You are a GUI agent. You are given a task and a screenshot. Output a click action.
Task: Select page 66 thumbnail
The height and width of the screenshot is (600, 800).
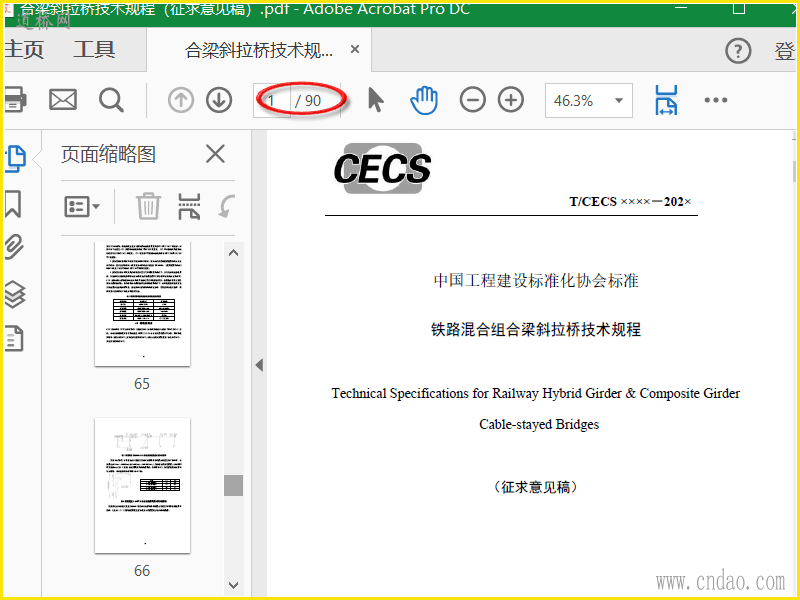[142, 485]
